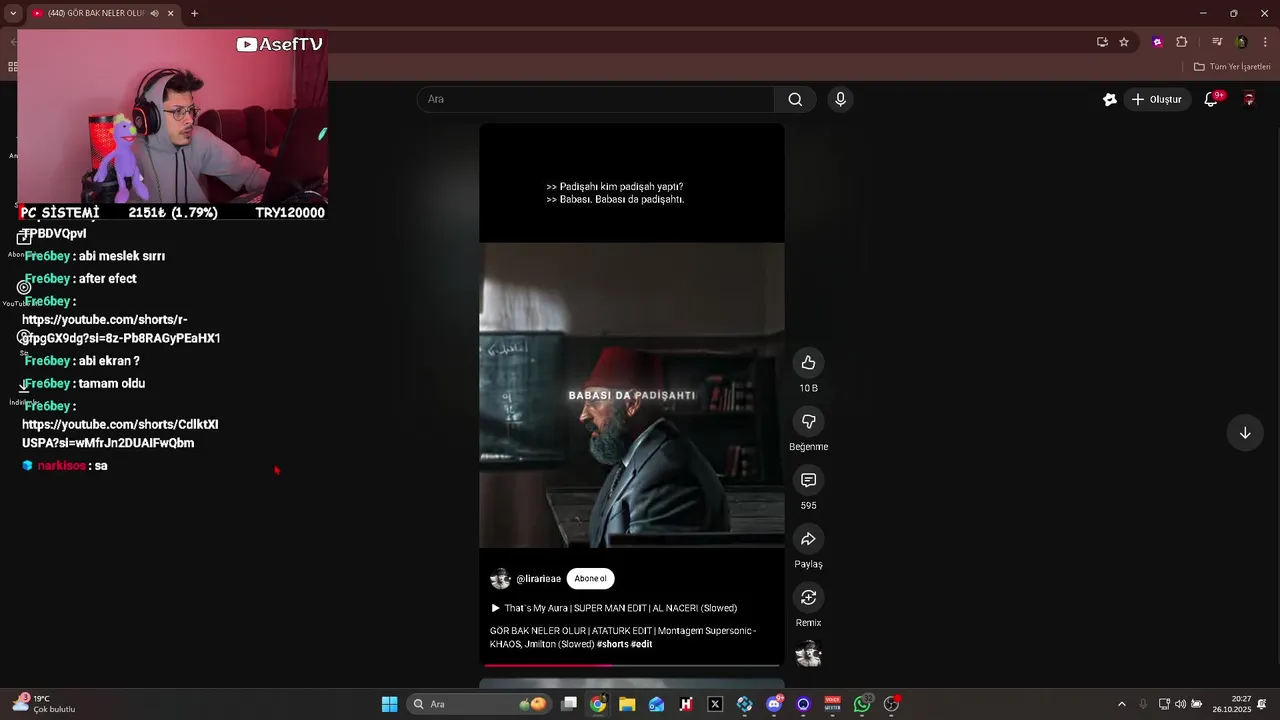1280x720 pixels.
Task: Open Windows notification bell in tray
Action: (1262, 704)
